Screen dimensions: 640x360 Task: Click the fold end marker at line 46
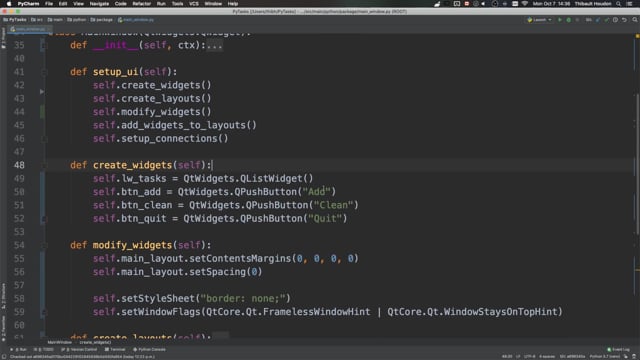[44, 139]
